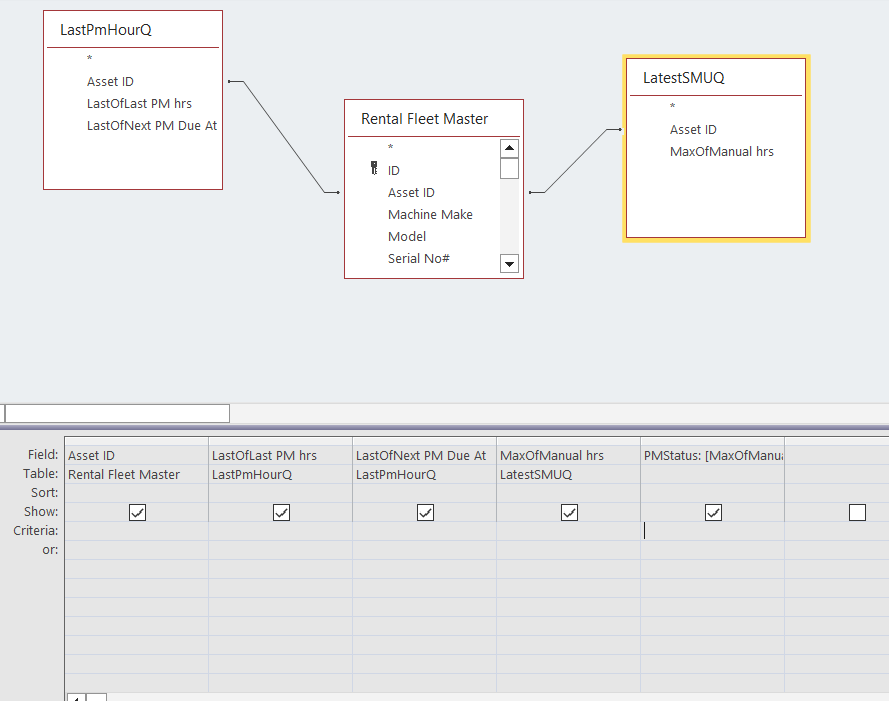This screenshot has width=889, height=701.
Task: Select join line between LastPmHourQ and Rental Fleet Master
Action: click(x=283, y=137)
